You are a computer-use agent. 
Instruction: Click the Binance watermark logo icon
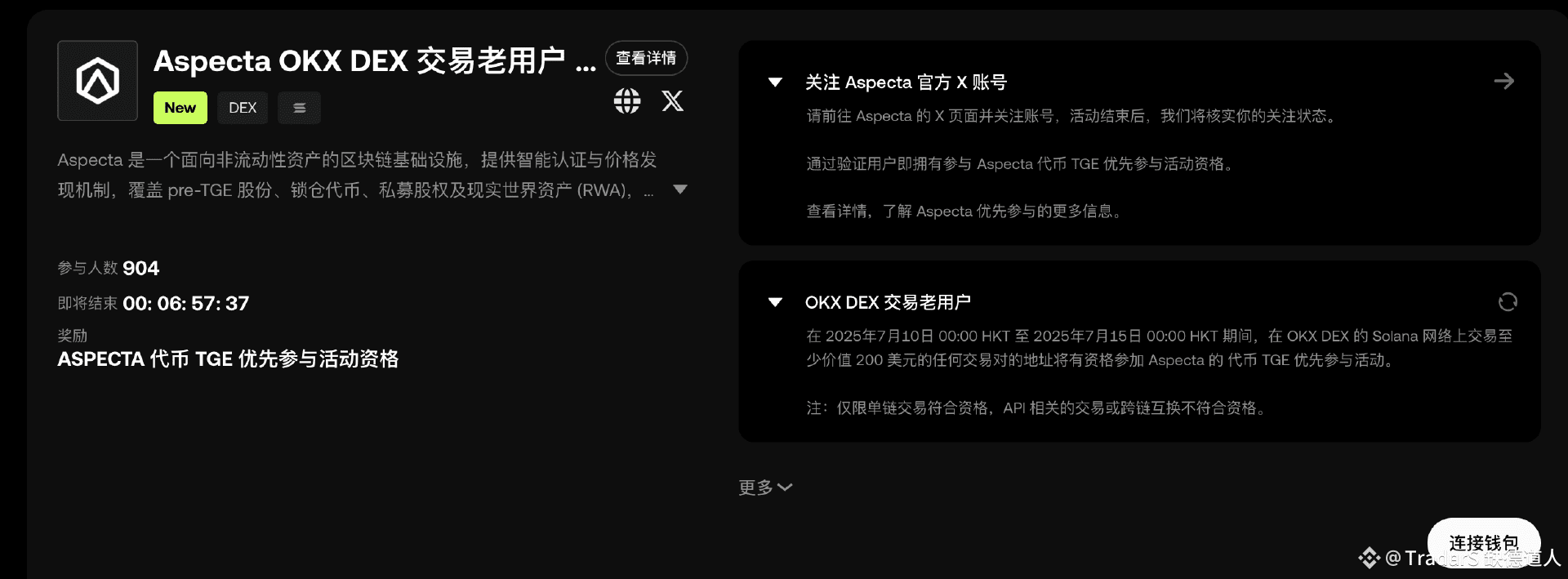click(1369, 558)
